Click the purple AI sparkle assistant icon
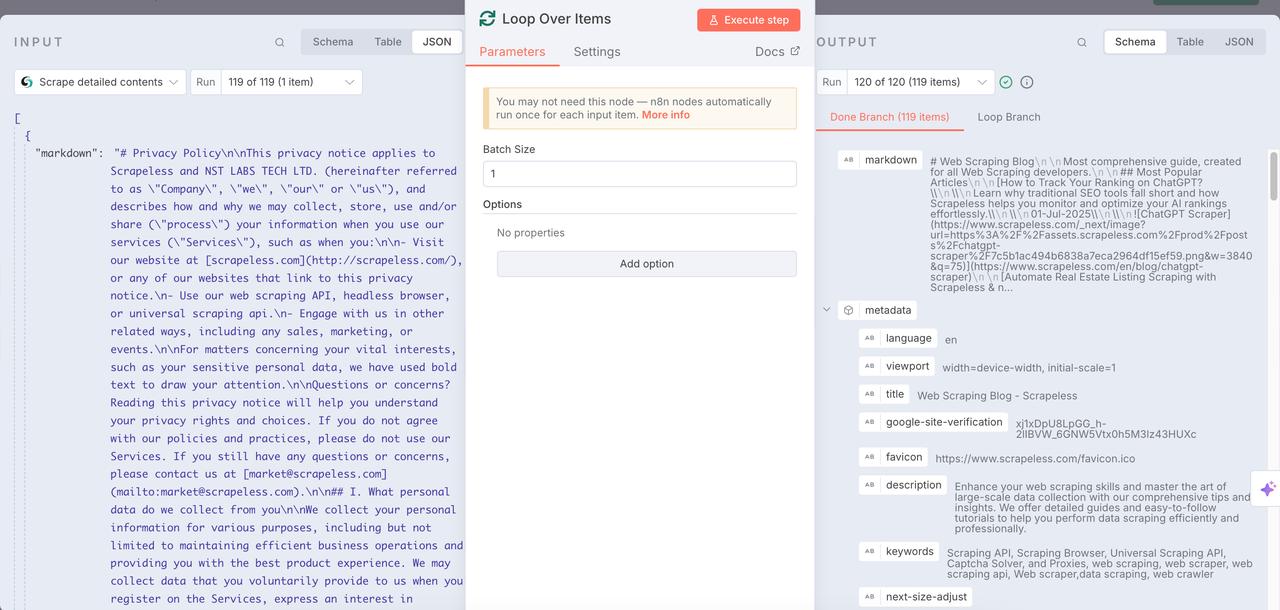The height and width of the screenshot is (610, 1280). pos(1267,489)
